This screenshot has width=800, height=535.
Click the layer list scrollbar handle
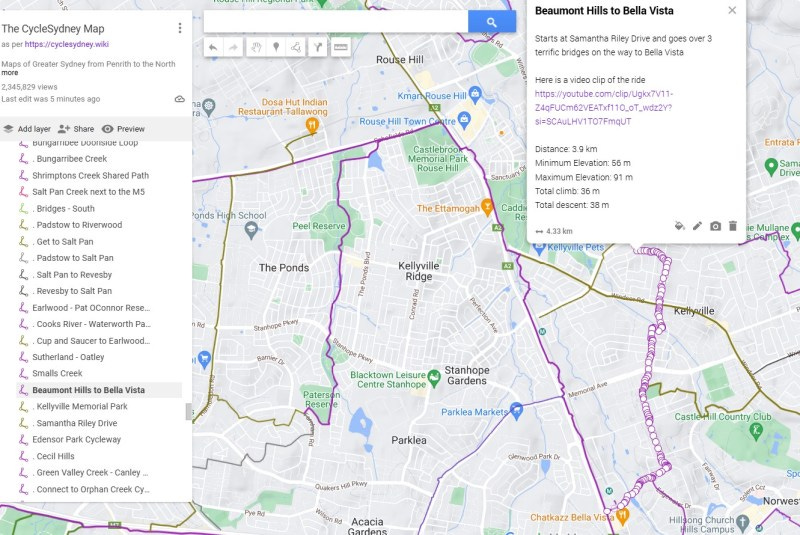[x=188, y=412]
